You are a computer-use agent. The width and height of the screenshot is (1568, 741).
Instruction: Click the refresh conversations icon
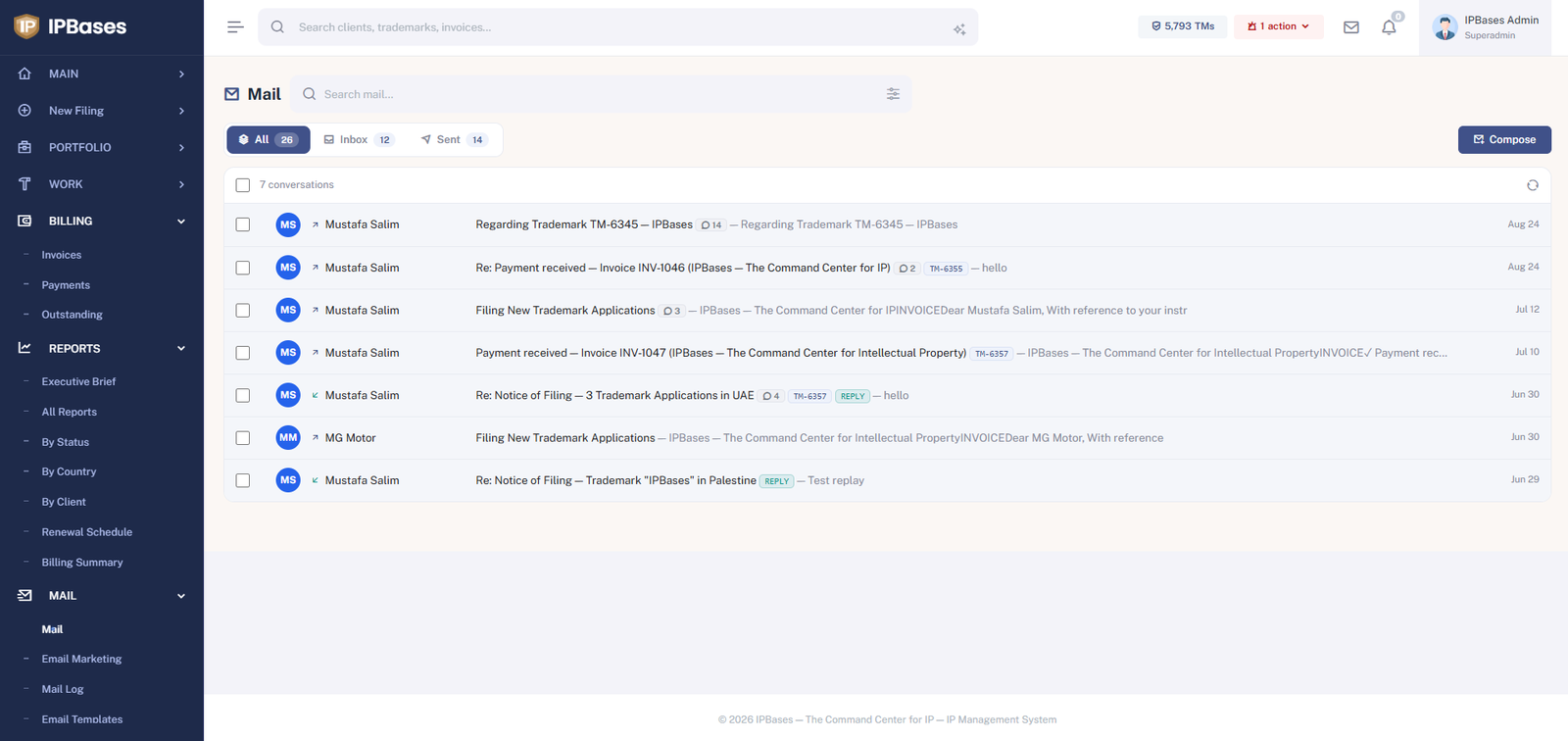click(1533, 185)
